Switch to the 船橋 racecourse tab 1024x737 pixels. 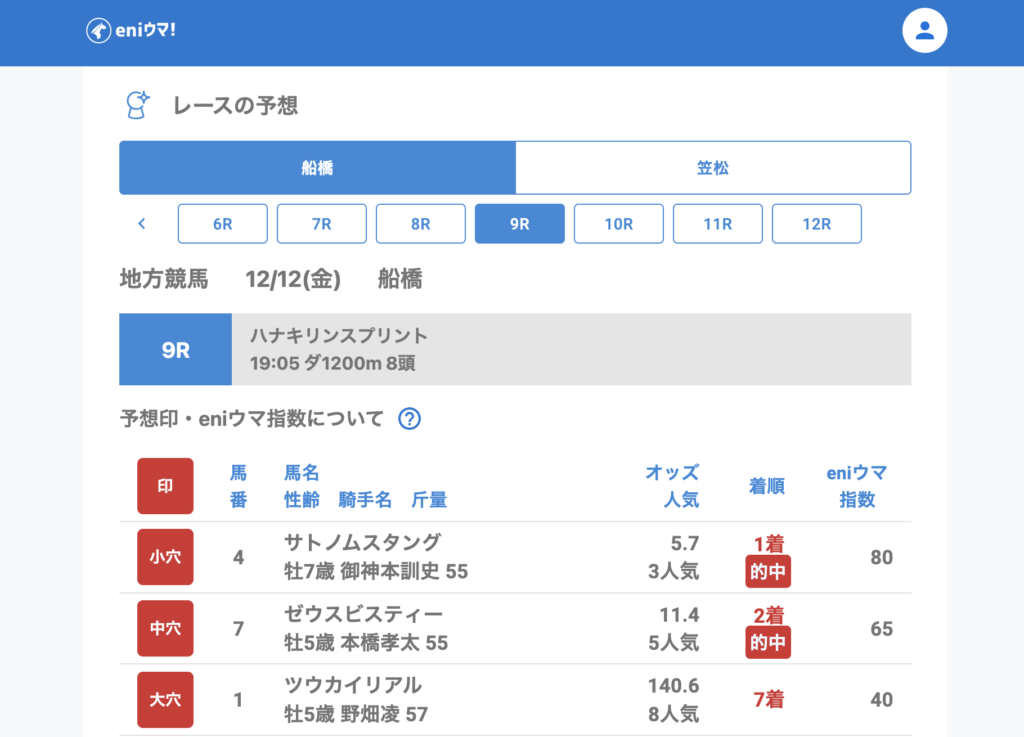point(317,168)
